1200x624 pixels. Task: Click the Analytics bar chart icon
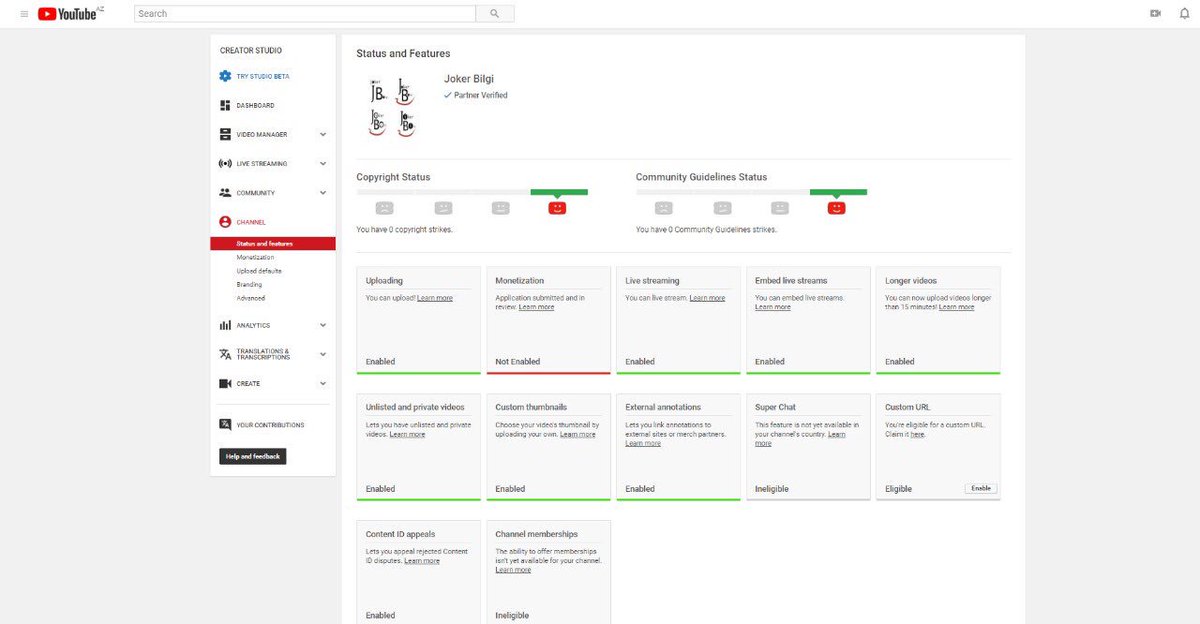click(x=225, y=325)
